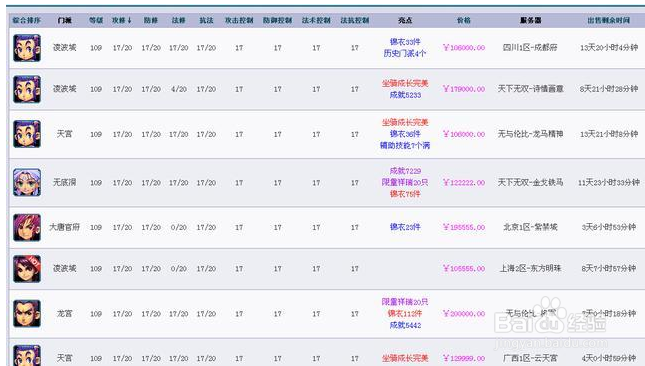645x366 pixels.
Task: Sort by 法抗控制 column header
Action: [x=355, y=20]
